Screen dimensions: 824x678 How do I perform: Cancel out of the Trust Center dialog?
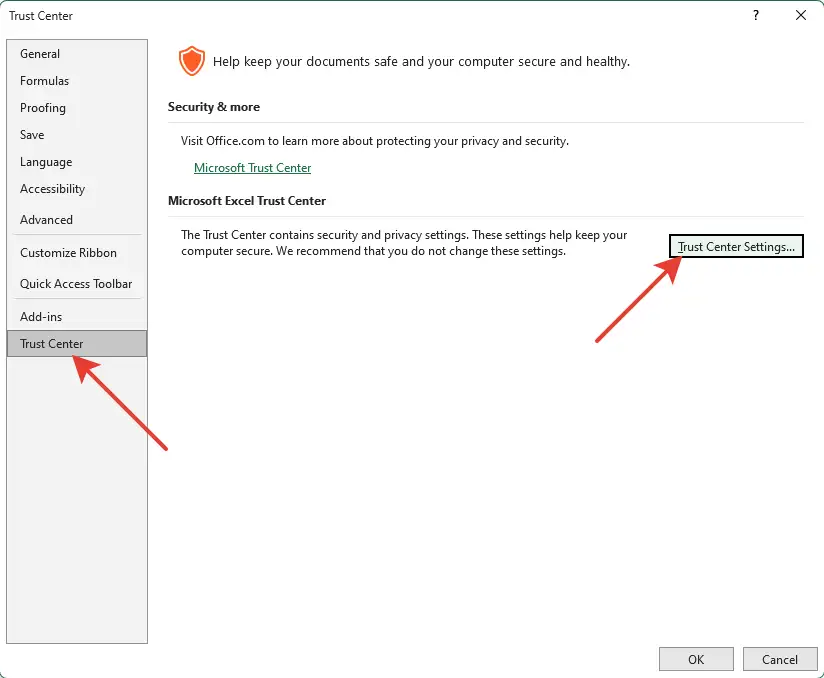pyautogui.click(x=780, y=658)
